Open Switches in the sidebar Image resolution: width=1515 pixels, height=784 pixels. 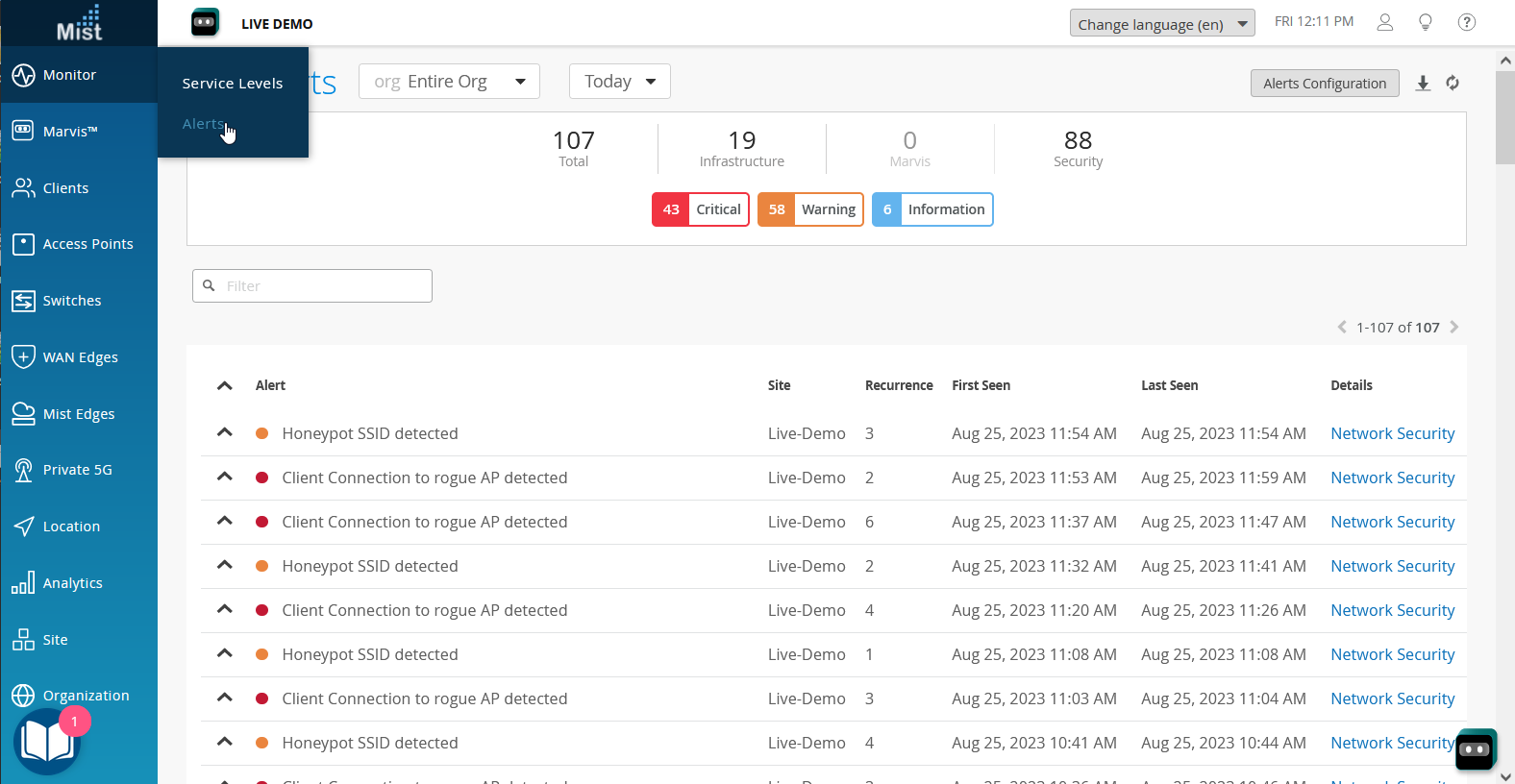click(x=72, y=301)
